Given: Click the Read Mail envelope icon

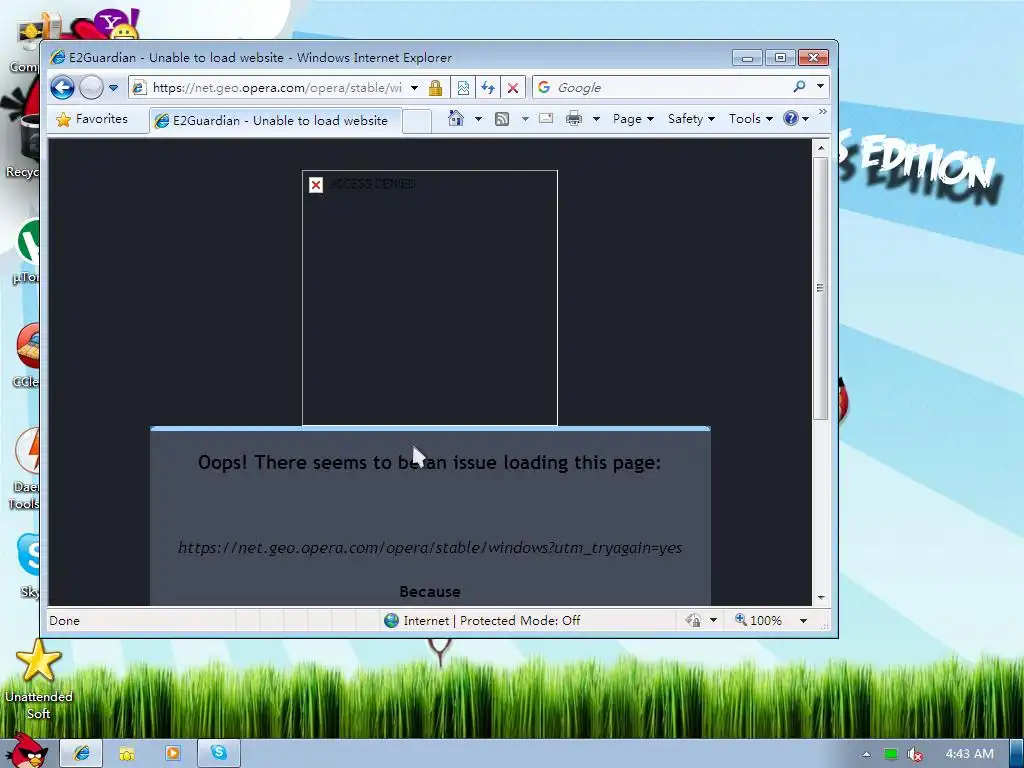Looking at the screenshot, I should (x=546, y=119).
